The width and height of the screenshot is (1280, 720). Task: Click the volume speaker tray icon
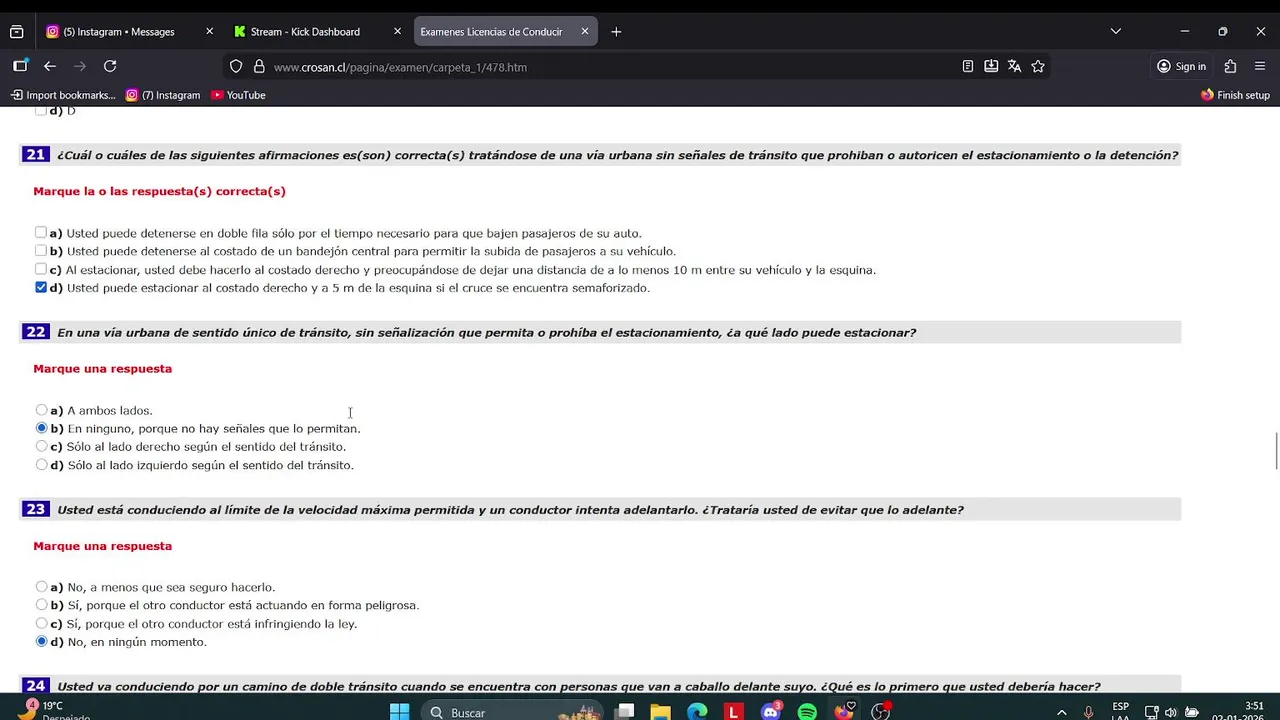1170,712
